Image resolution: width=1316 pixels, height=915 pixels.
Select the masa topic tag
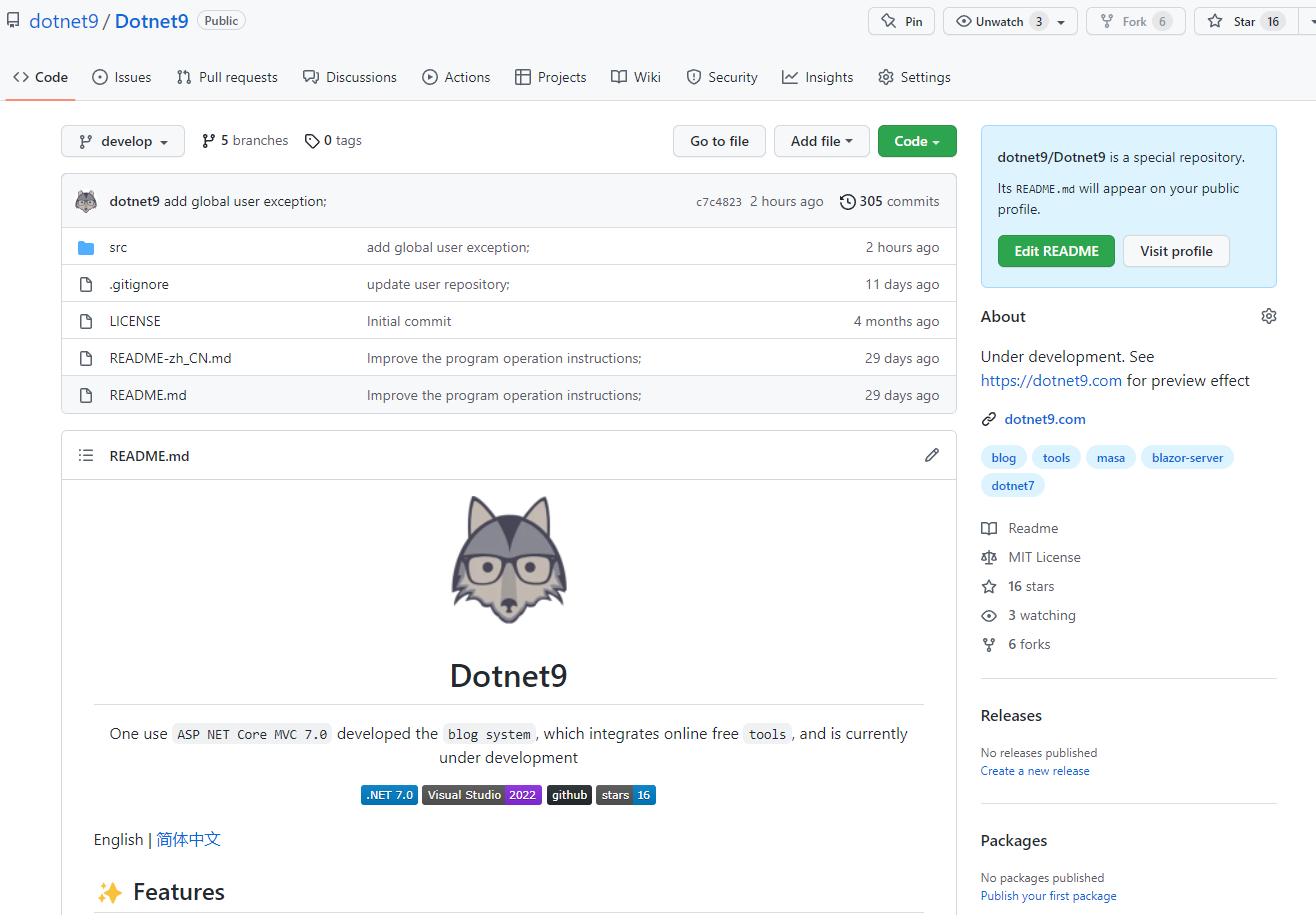[x=1110, y=457]
